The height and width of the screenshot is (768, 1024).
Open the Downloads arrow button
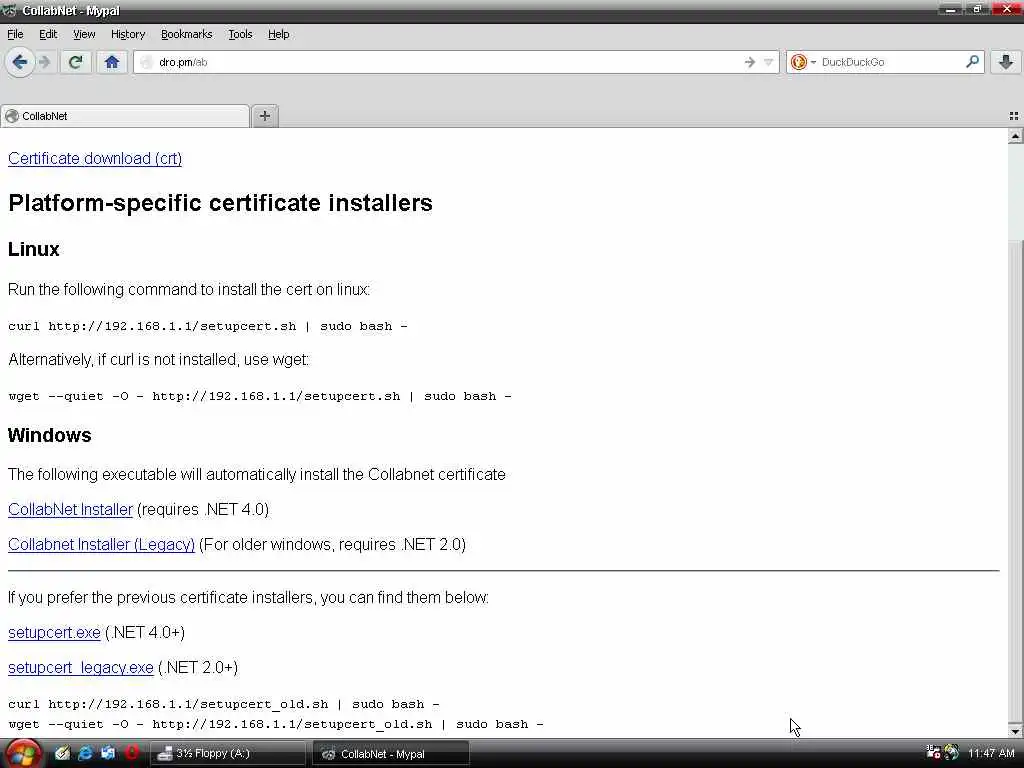tap(1006, 63)
